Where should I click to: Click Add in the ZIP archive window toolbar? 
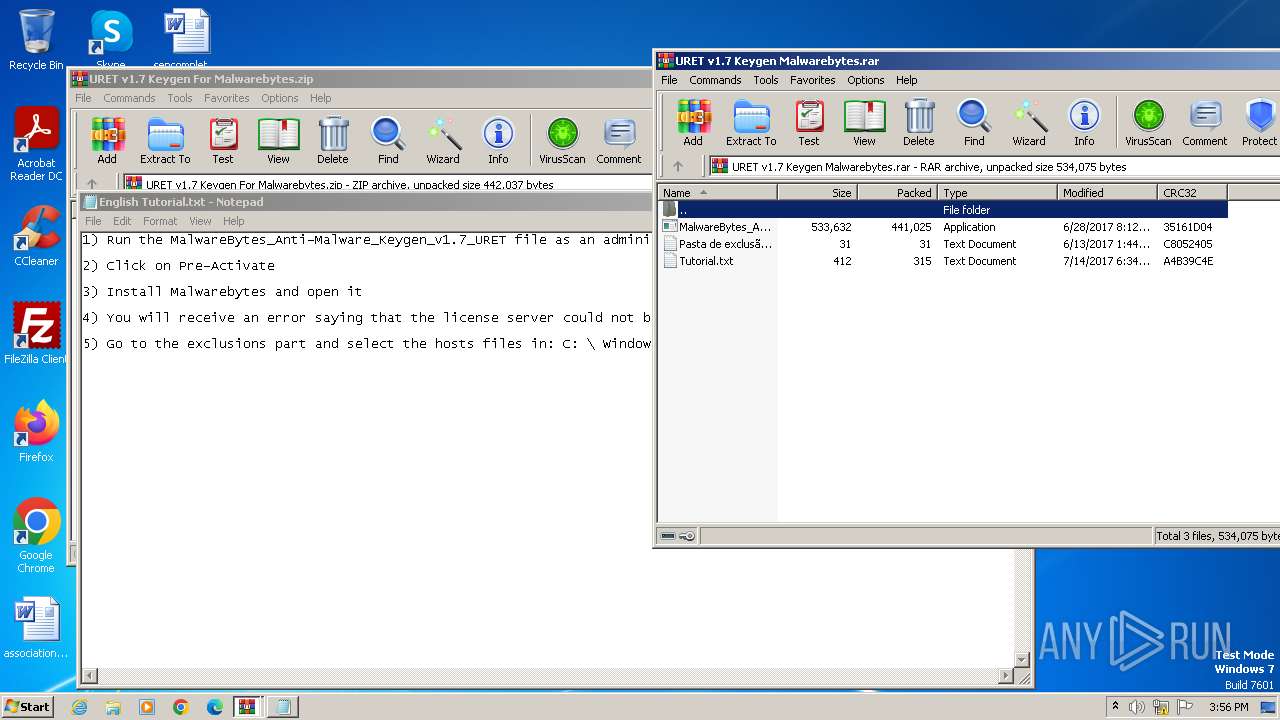click(107, 141)
